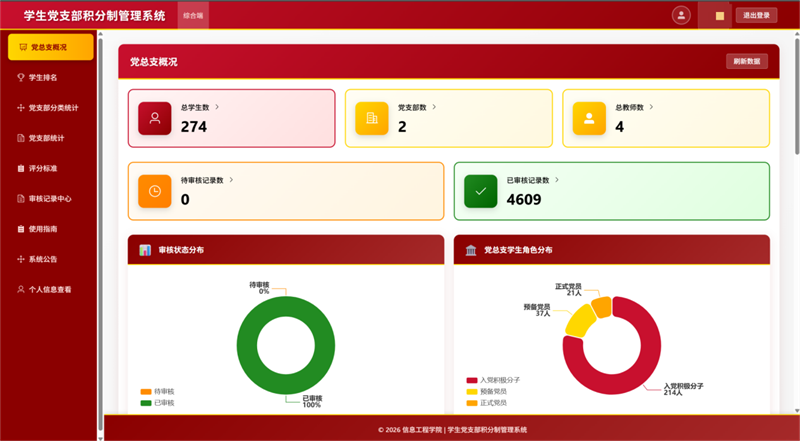Go to 审核记录中心 in the sidebar
Viewport: 800px width, 441px height.
click(x=50, y=198)
